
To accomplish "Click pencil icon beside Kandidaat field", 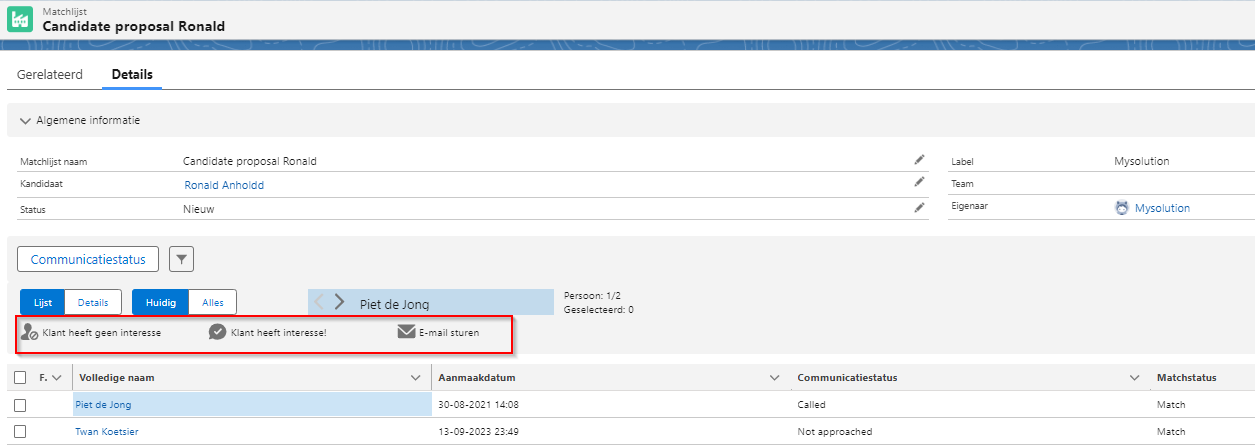I will pos(919,183).
